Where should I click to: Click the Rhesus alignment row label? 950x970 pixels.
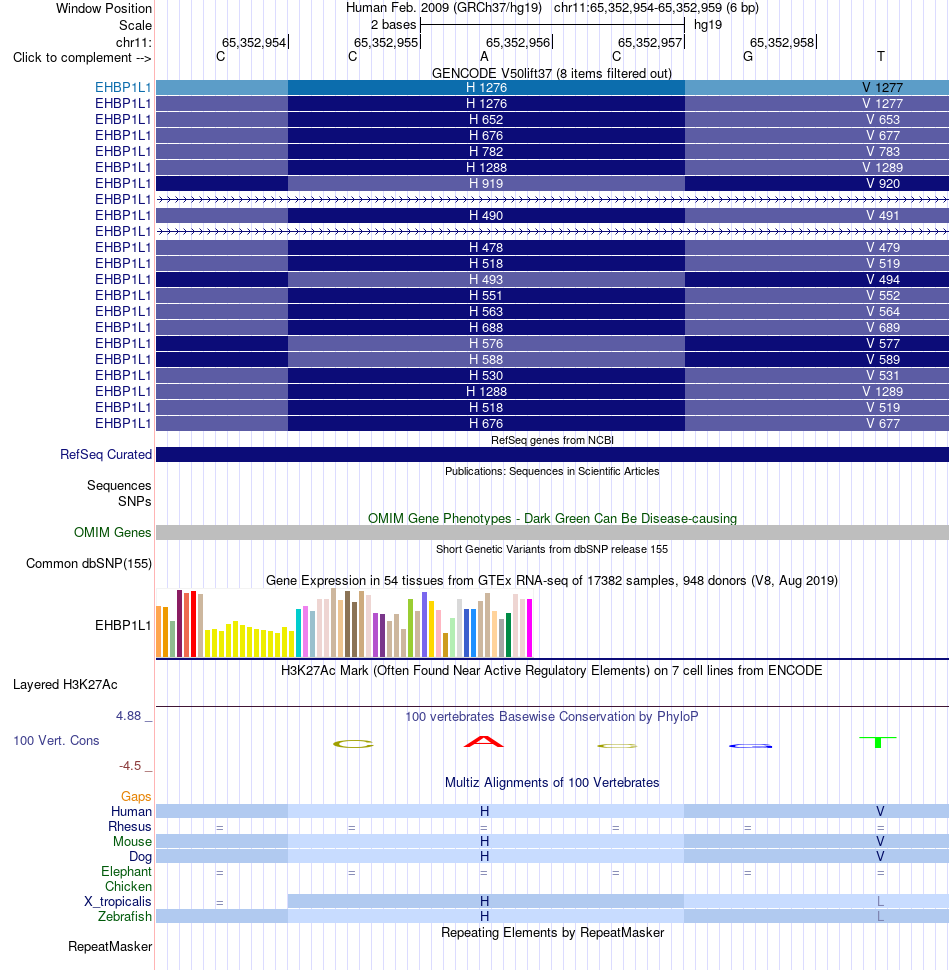pos(129,826)
